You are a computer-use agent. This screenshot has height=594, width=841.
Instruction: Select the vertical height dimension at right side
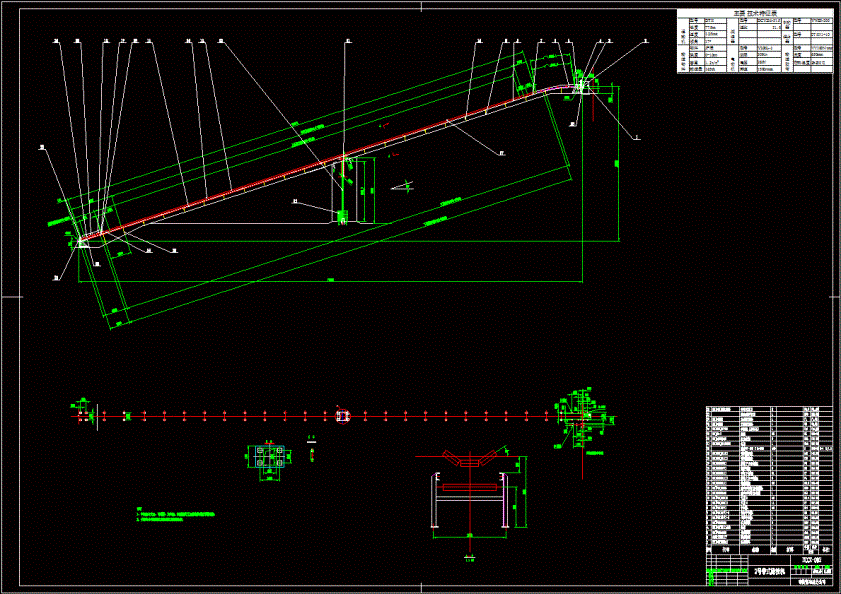pos(618,163)
